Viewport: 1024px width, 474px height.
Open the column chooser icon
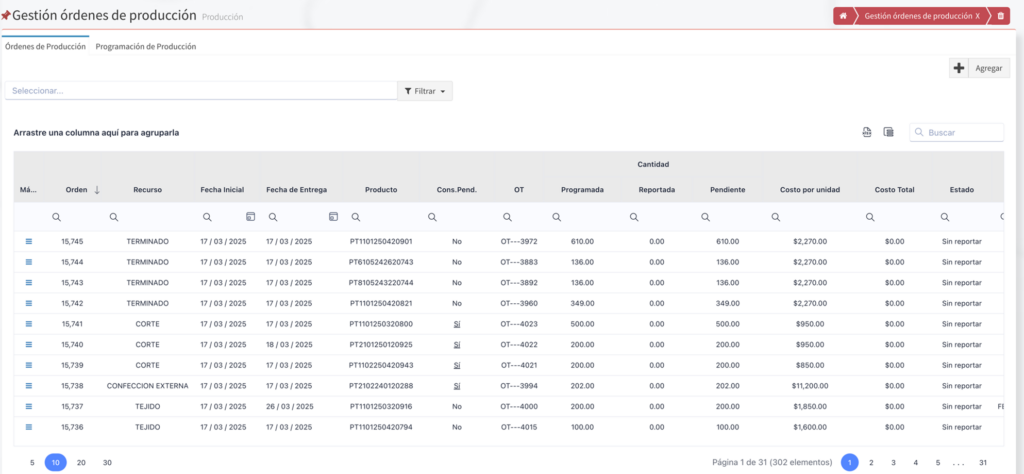click(888, 132)
